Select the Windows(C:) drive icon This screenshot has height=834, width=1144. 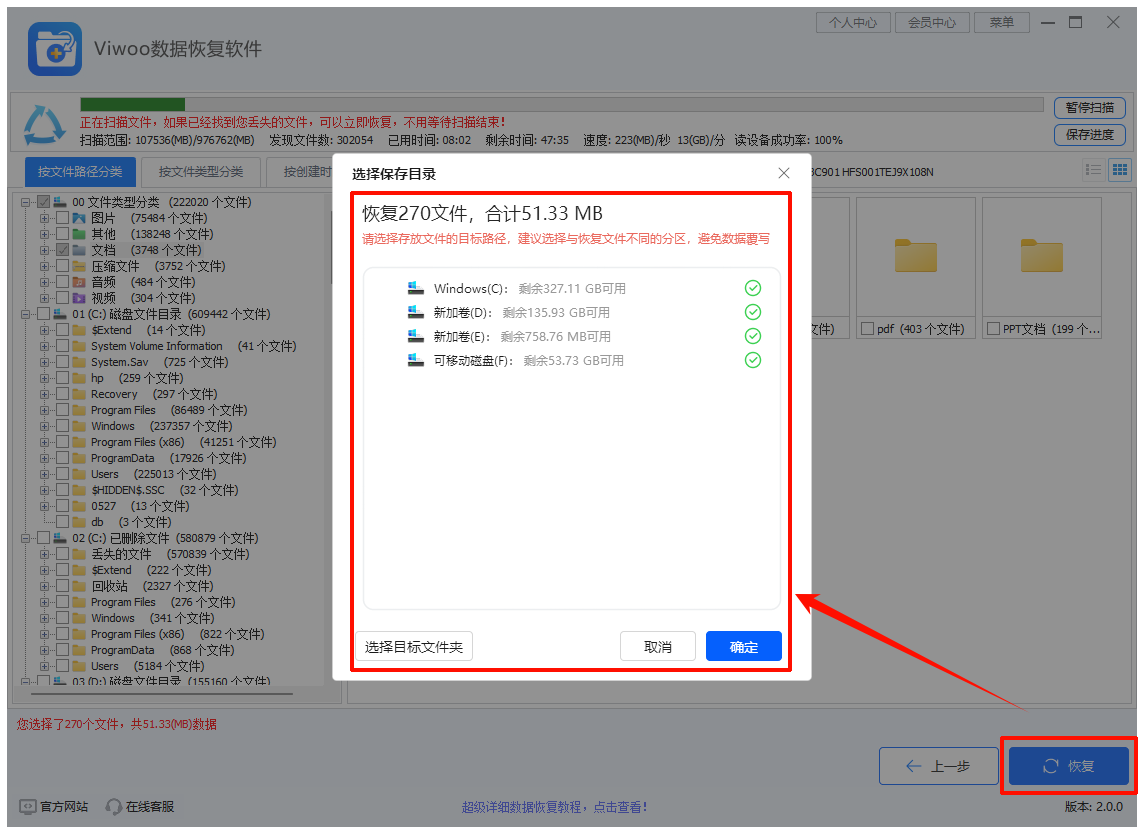[x=416, y=288]
